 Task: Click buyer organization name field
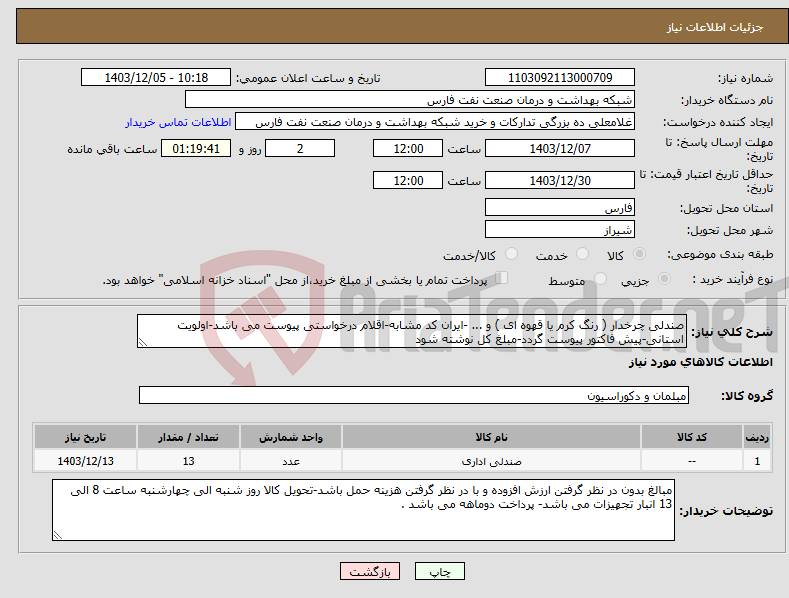click(410, 100)
